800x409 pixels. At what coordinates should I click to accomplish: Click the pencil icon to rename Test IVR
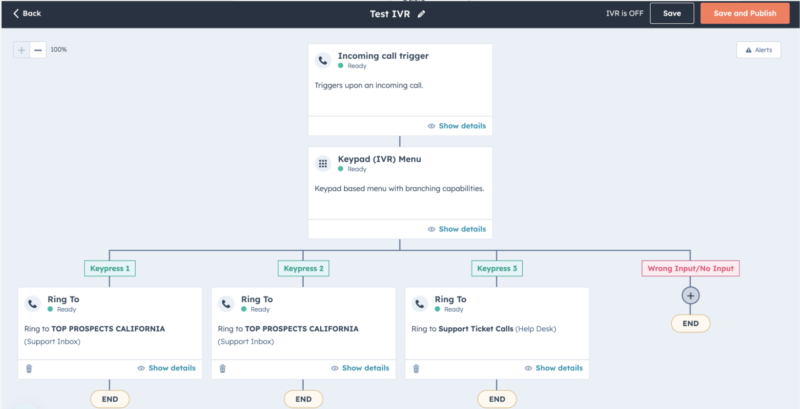pos(421,14)
